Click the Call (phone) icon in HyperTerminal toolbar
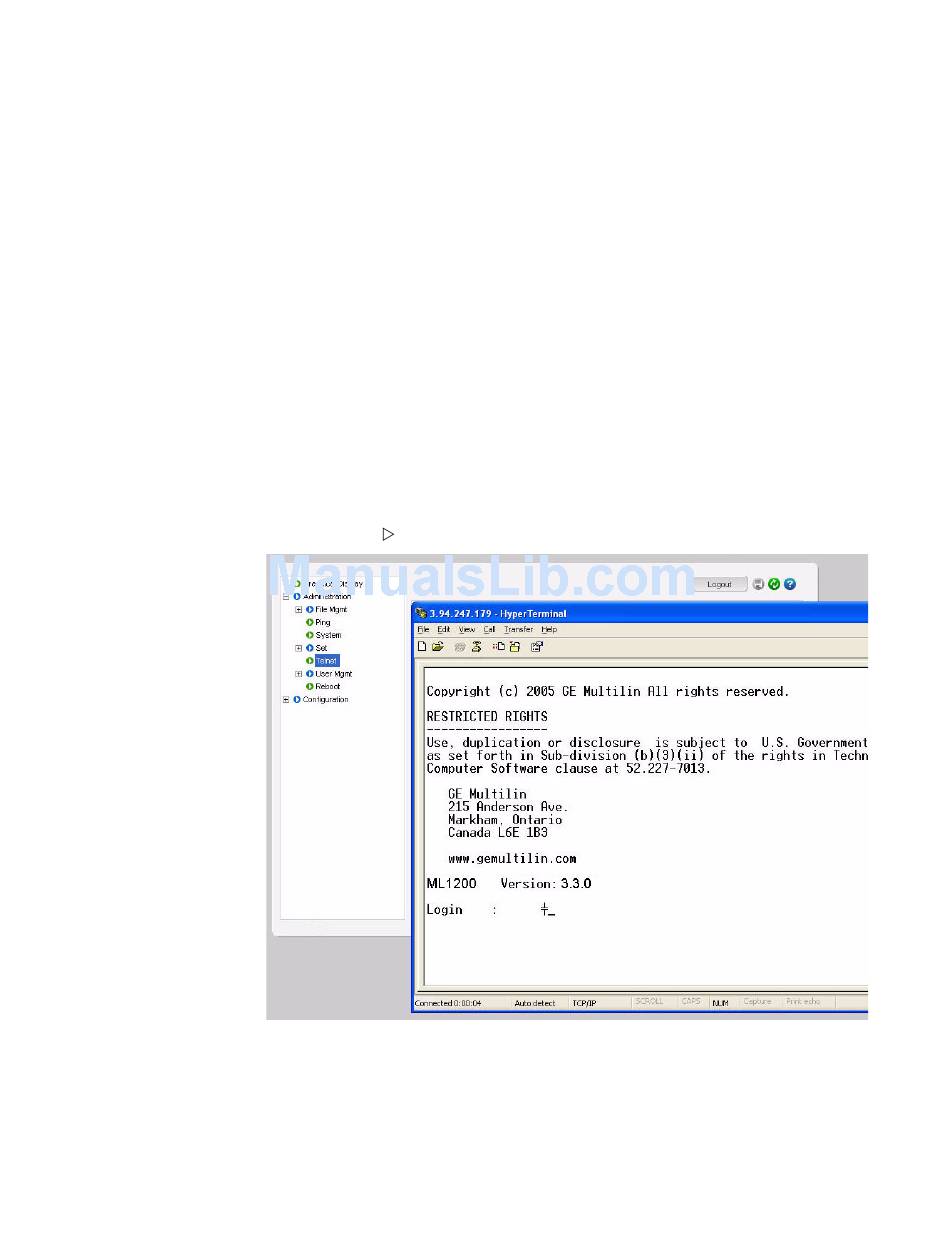This screenshot has width=950, height=1260. (x=460, y=647)
